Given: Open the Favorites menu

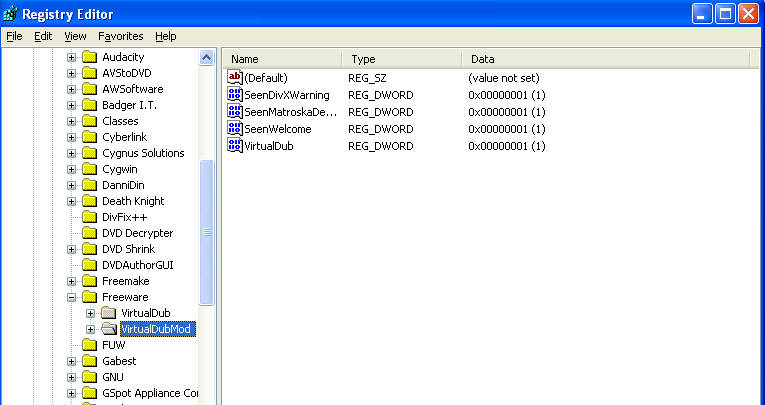Looking at the screenshot, I should coord(121,37).
